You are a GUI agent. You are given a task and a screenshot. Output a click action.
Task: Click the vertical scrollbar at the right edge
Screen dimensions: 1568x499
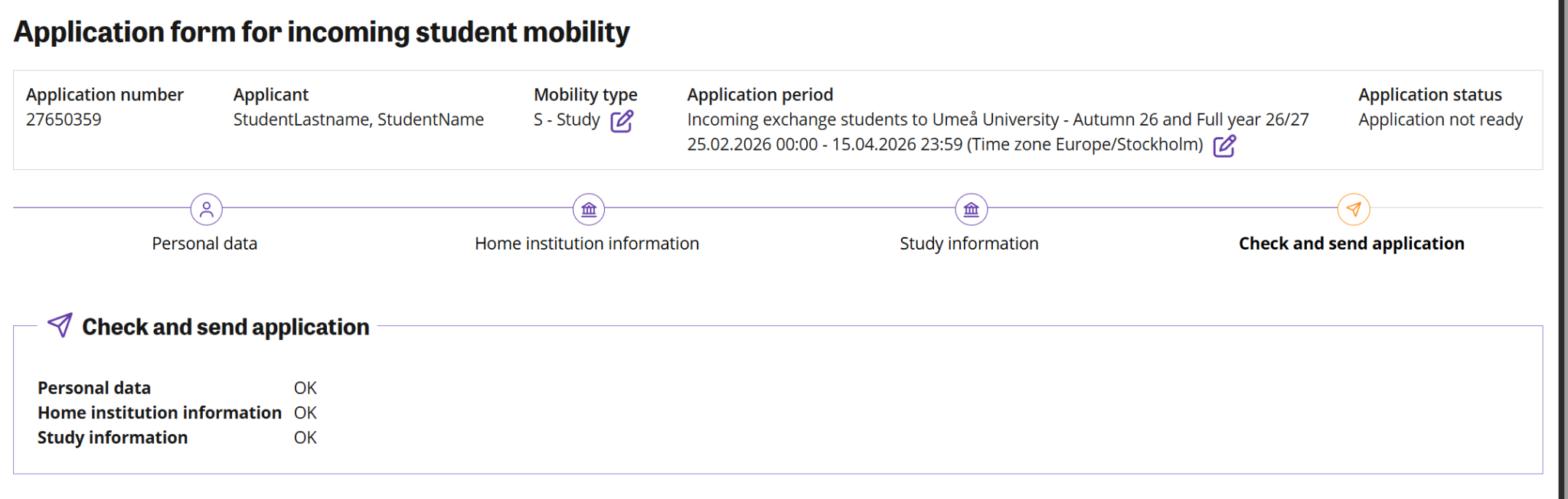(x=1563, y=249)
